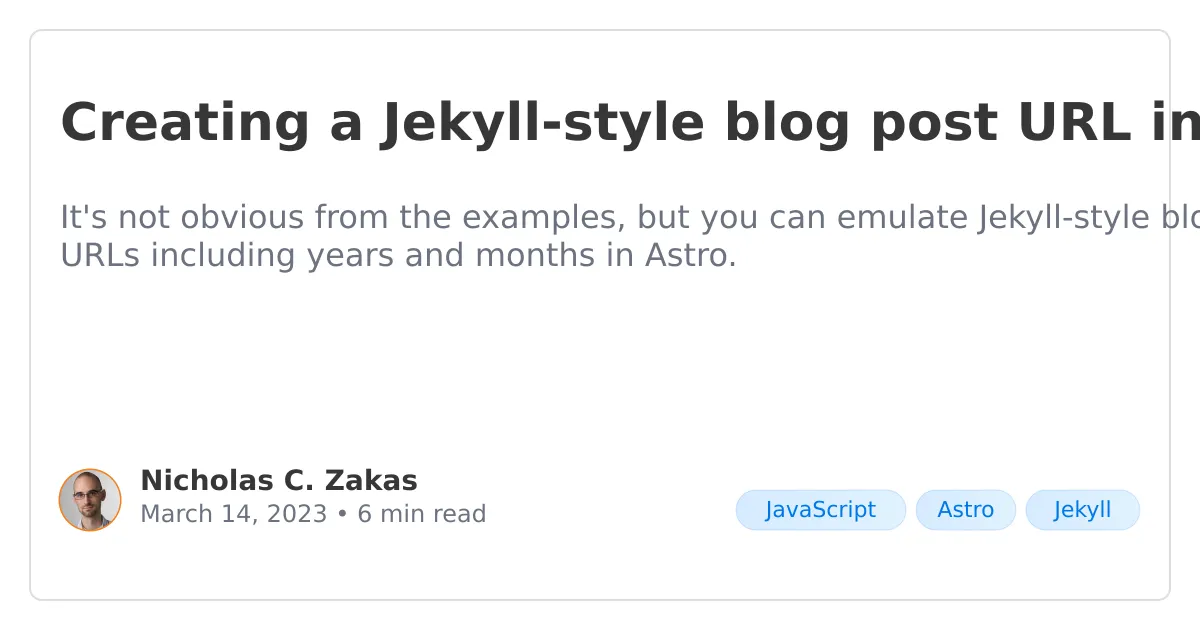Click the bullet separator after the date
Image resolution: width=1200 pixels, height=630 pixels.
pyautogui.click(x=342, y=514)
